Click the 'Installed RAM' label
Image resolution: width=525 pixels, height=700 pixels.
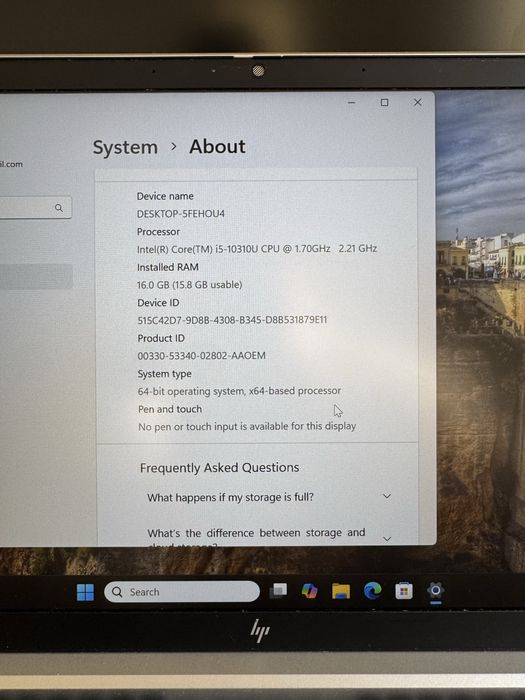point(168,267)
